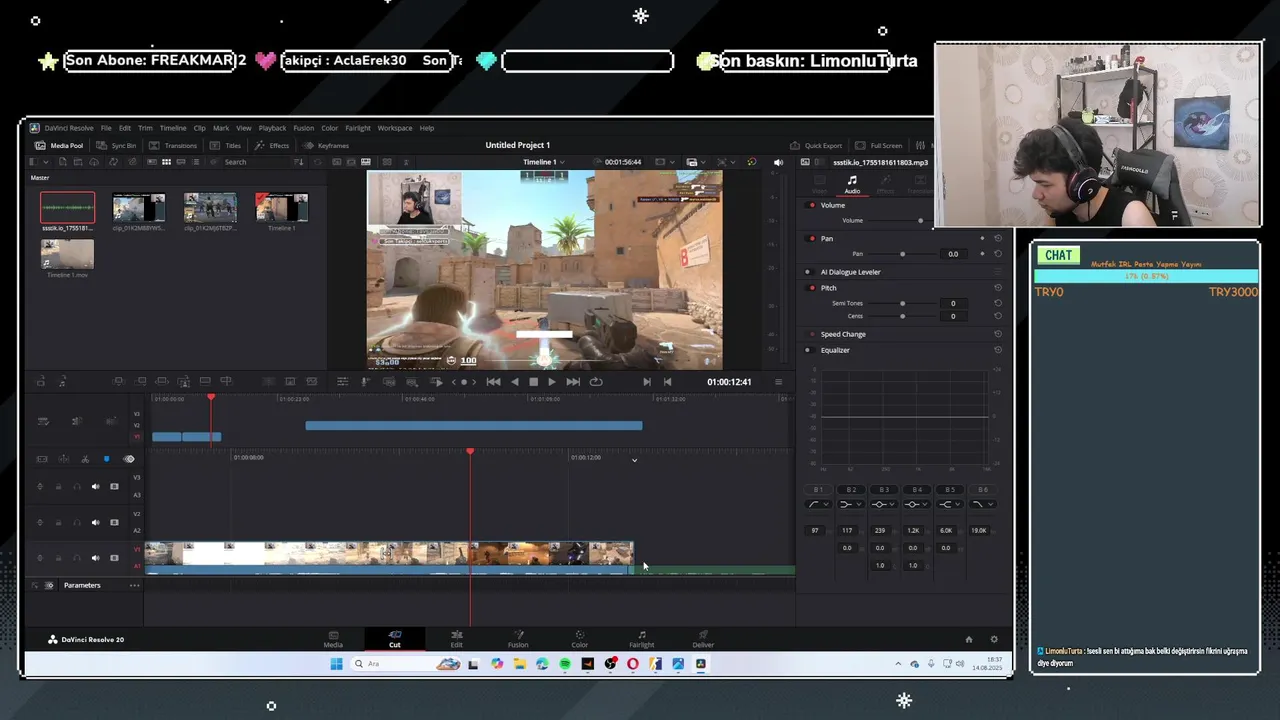Open the Transitions panel button
Image resolution: width=1280 pixels, height=720 pixels.
(173, 145)
